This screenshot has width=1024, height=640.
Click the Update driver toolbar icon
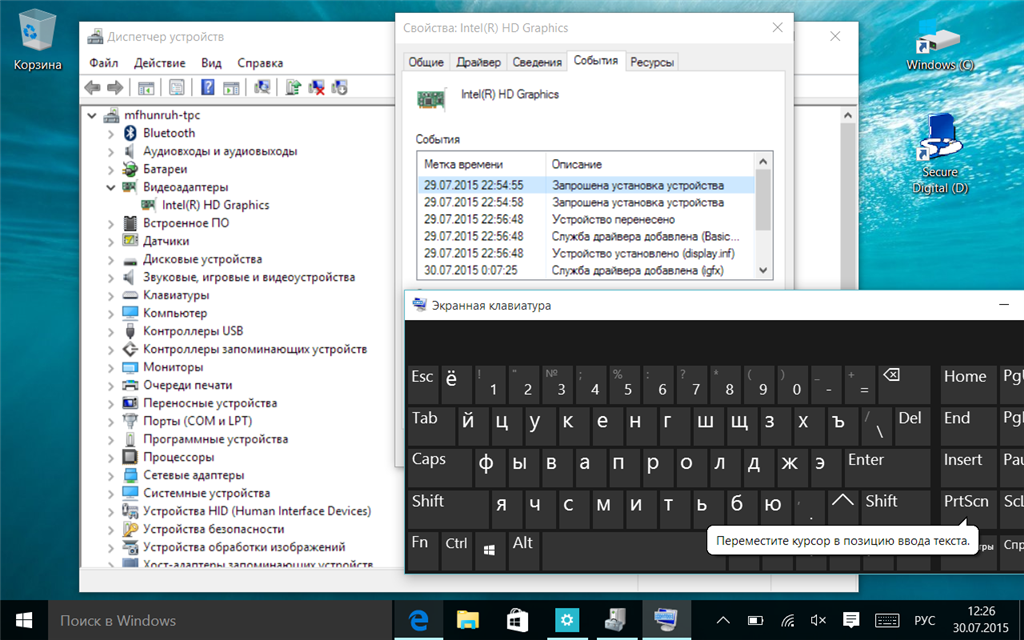(293, 87)
